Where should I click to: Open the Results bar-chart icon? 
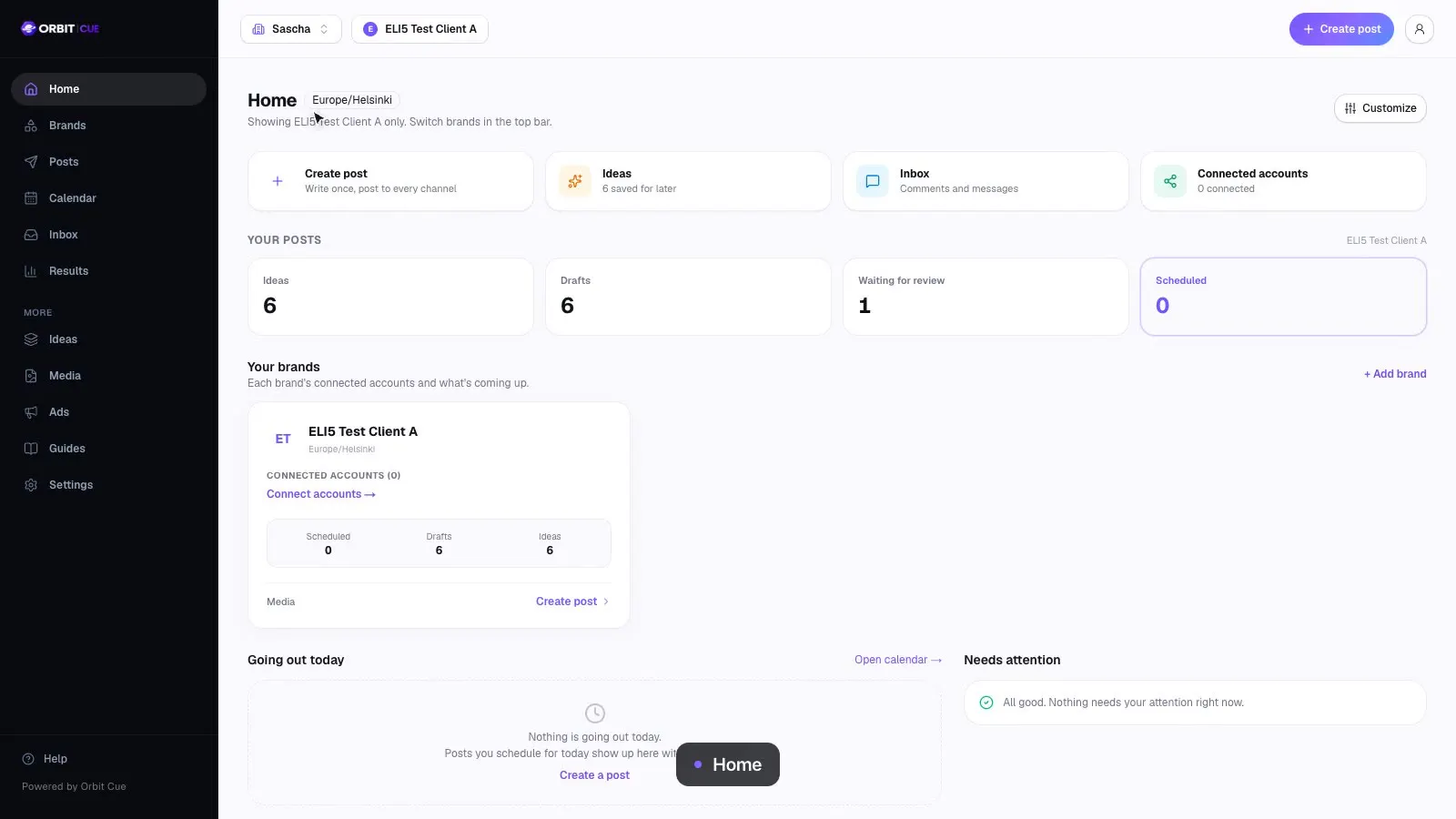[x=31, y=271]
